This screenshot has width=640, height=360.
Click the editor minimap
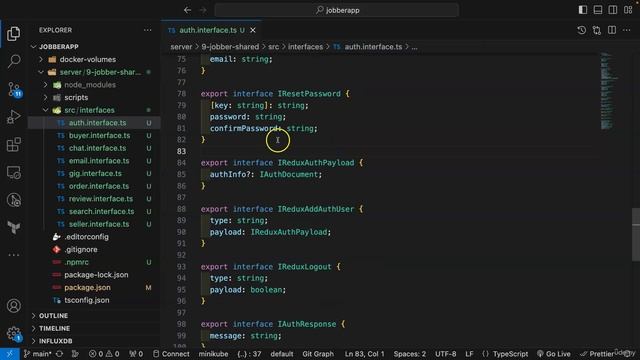pos(610,91)
